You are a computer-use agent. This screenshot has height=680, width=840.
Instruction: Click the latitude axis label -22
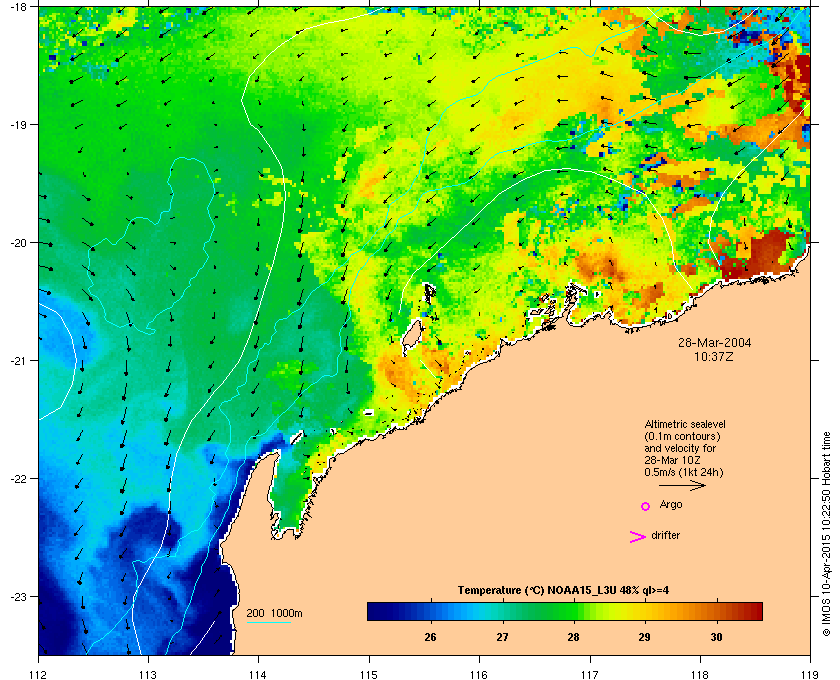[19, 479]
